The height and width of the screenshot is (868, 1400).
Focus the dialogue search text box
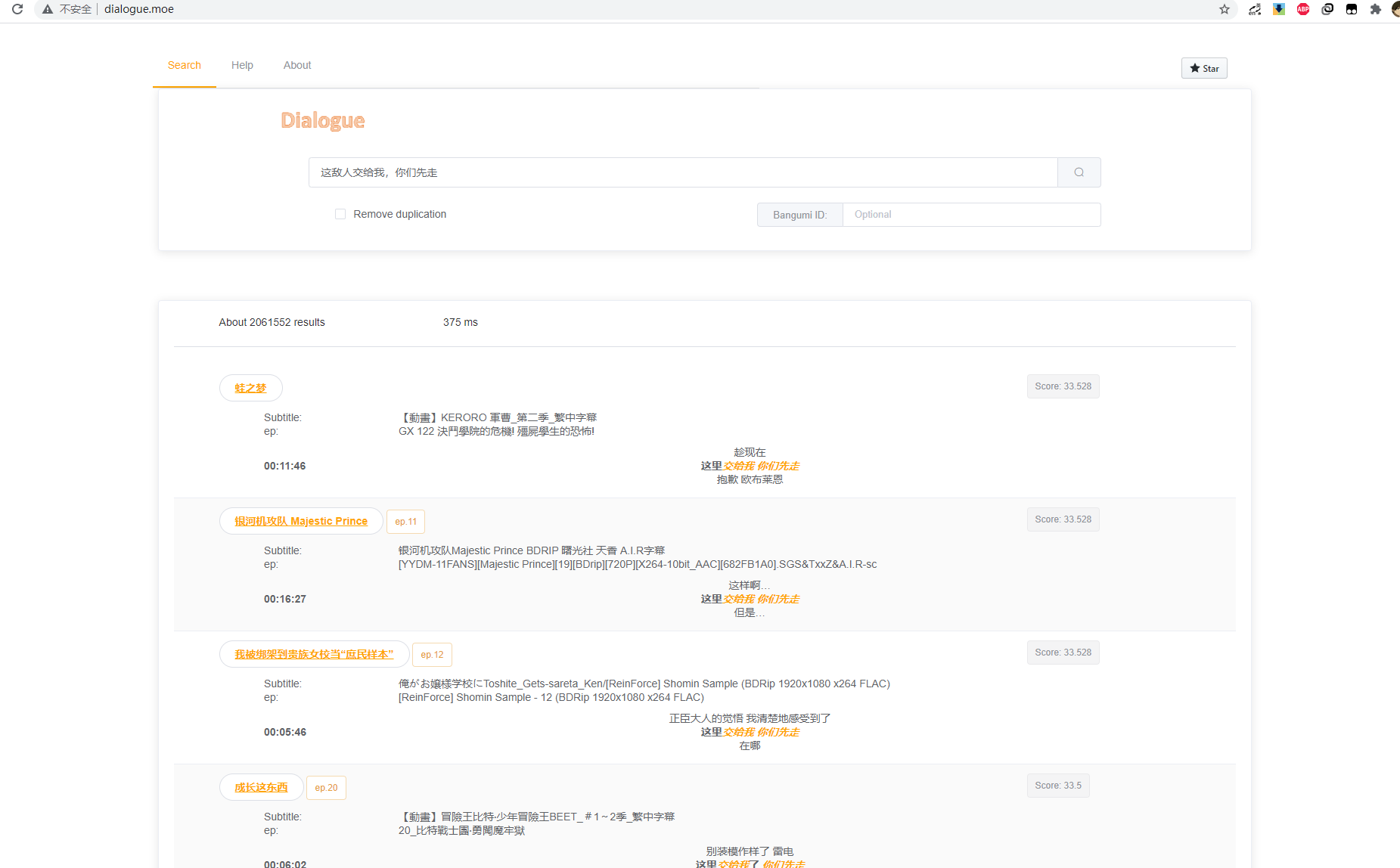coord(682,172)
